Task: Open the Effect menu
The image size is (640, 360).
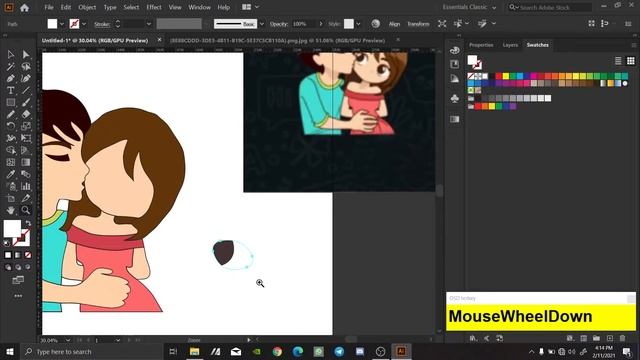Action: click(154, 7)
